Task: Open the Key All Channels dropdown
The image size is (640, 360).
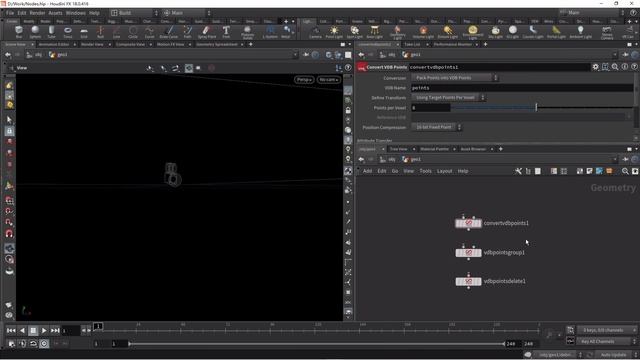Action: point(607,341)
